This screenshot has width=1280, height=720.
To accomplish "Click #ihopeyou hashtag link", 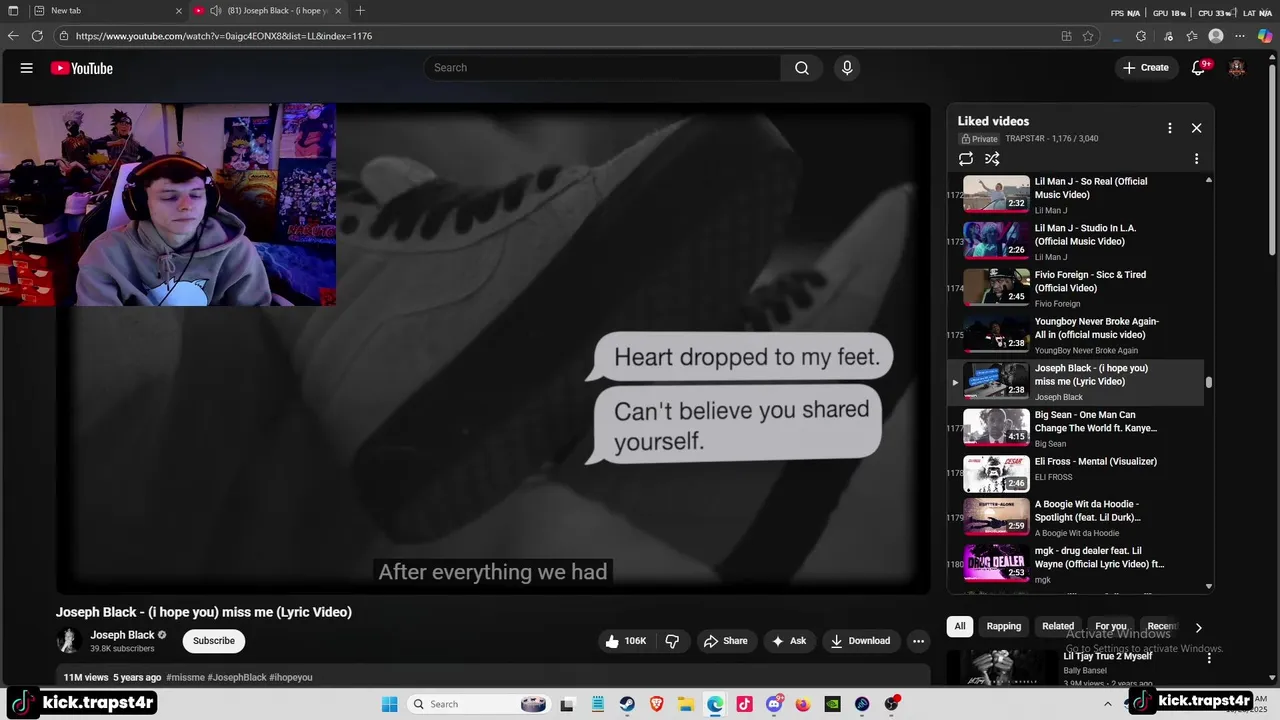I will tap(291, 677).
